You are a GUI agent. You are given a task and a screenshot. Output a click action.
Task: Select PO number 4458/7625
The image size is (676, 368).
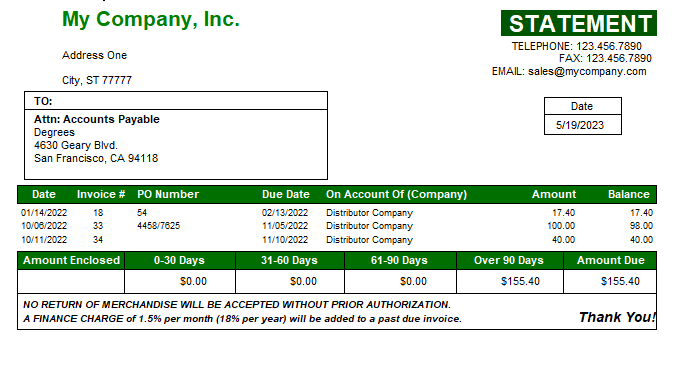[x=158, y=226]
